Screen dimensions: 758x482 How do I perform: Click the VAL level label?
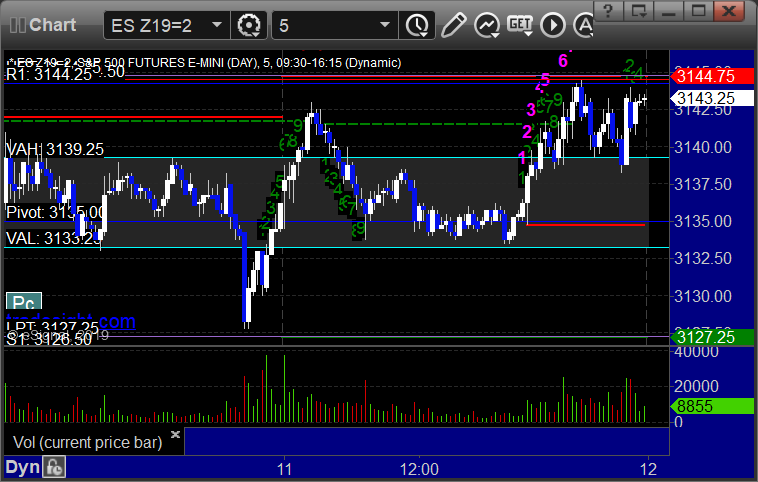click(54, 238)
